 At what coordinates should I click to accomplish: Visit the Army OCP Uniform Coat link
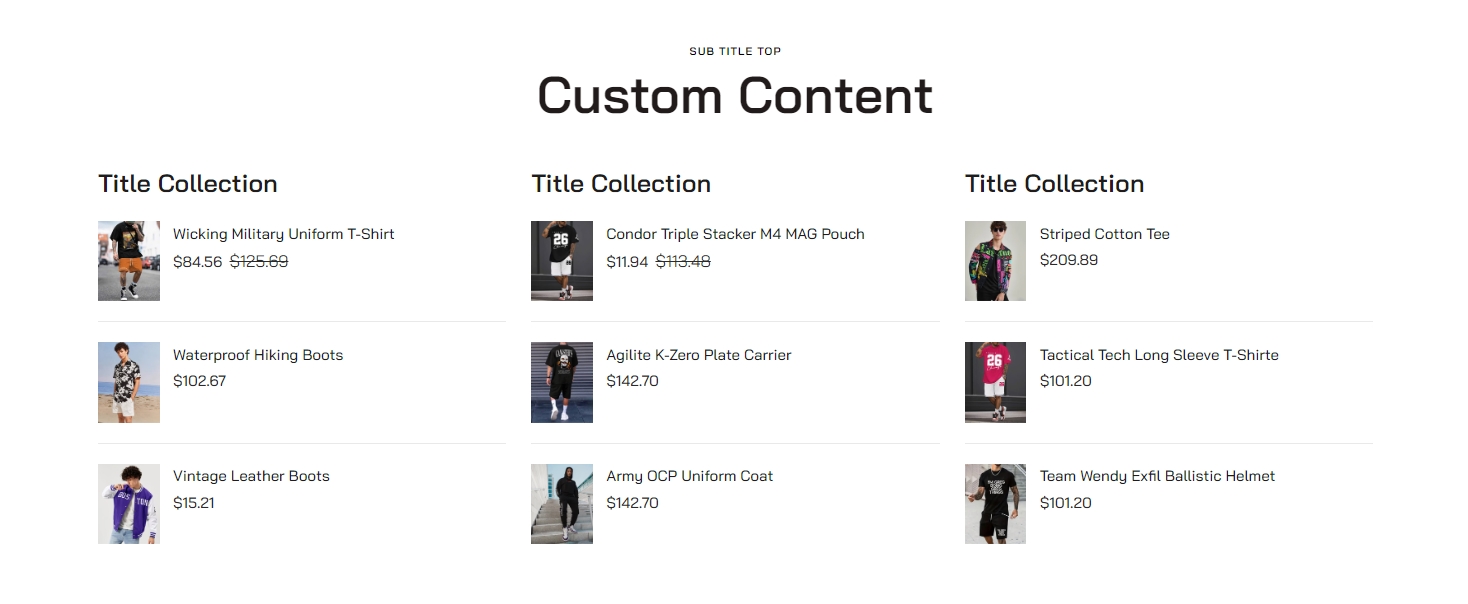point(689,476)
